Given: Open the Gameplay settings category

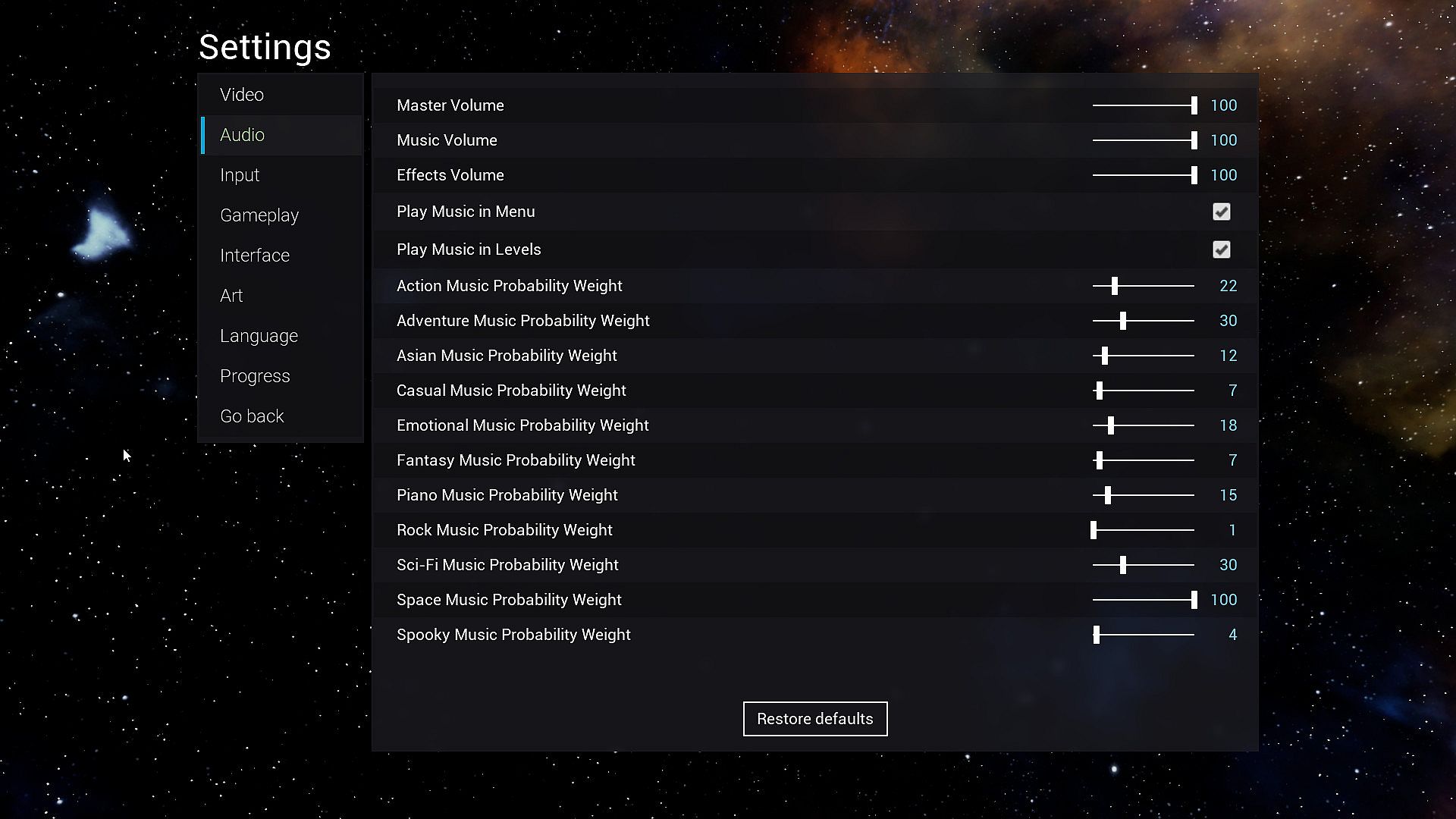Looking at the screenshot, I should (x=259, y=215).
